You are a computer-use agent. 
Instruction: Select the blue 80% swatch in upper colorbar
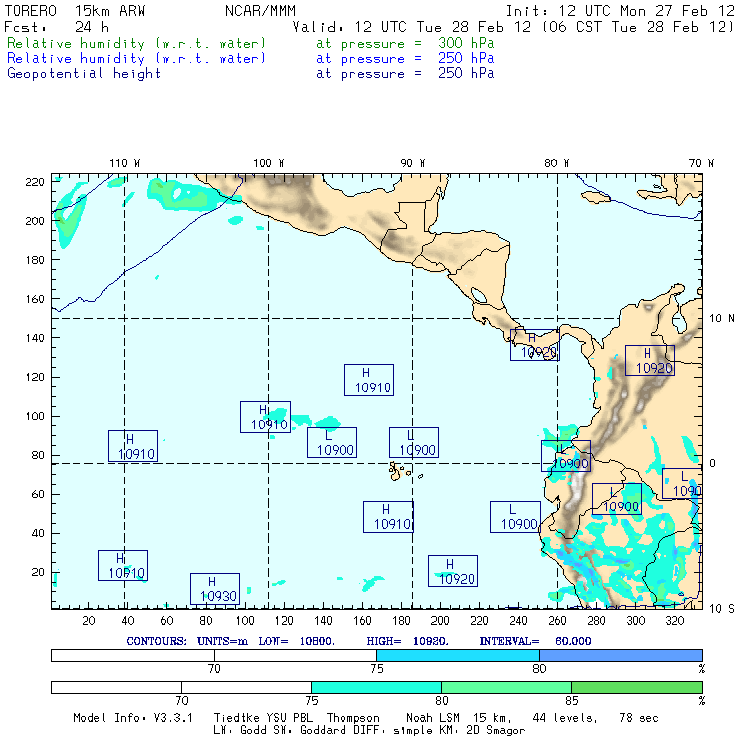[620, 654]
